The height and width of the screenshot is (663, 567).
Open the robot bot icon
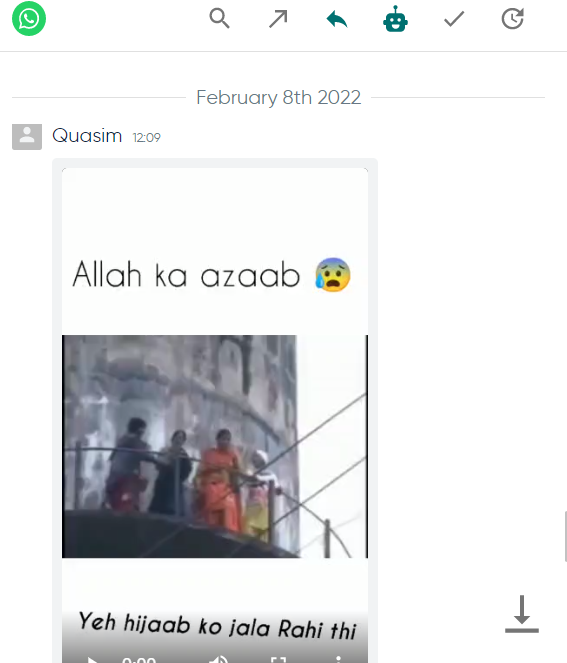click(x=395, y=19)
